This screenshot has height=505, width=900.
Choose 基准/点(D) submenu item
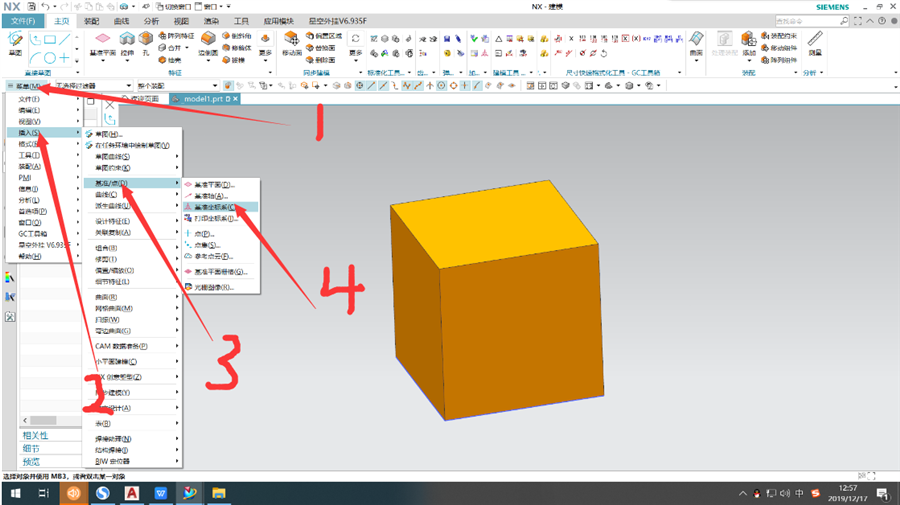(133, 183)
